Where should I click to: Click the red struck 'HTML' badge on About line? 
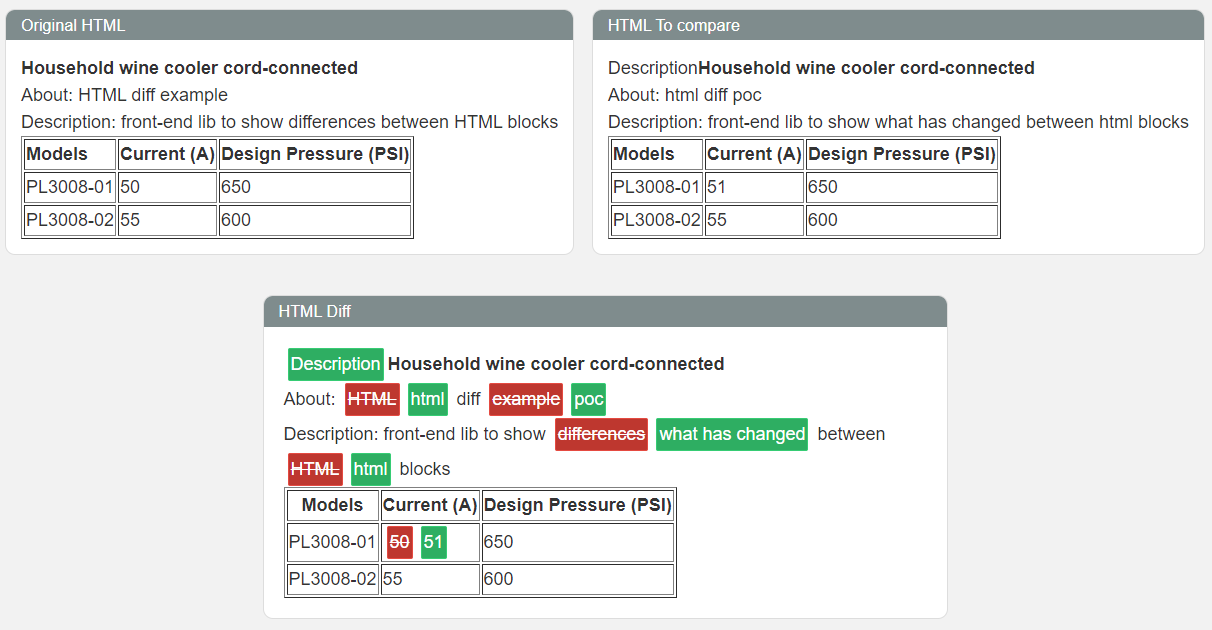point(372,399)
